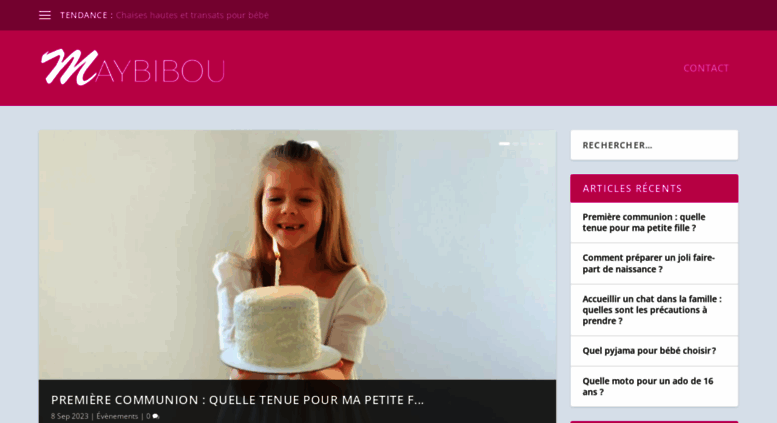Open article about joli faire-part de naissance

(x=648, y=264)
